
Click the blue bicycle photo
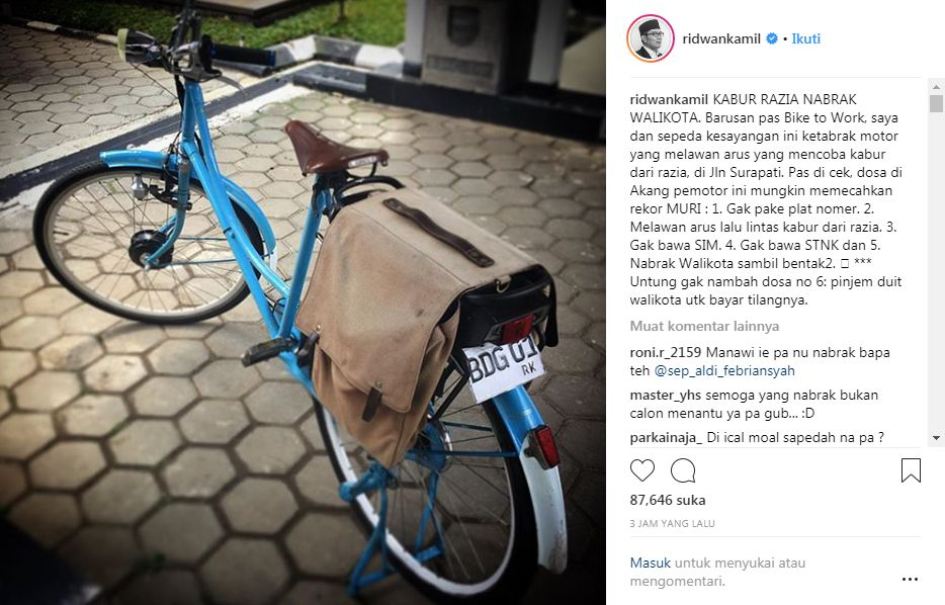[x=303, y=302]
